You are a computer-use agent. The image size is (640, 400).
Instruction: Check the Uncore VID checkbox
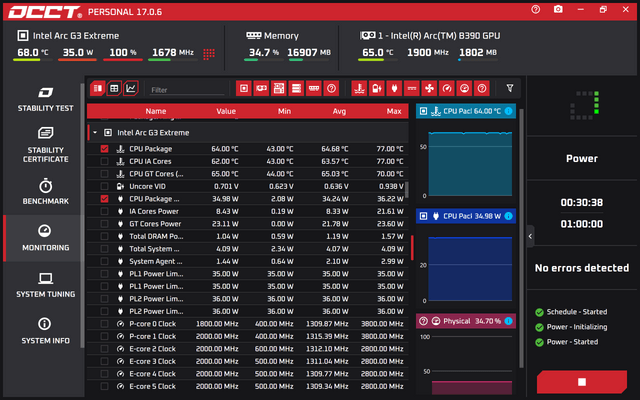point(104,187)
